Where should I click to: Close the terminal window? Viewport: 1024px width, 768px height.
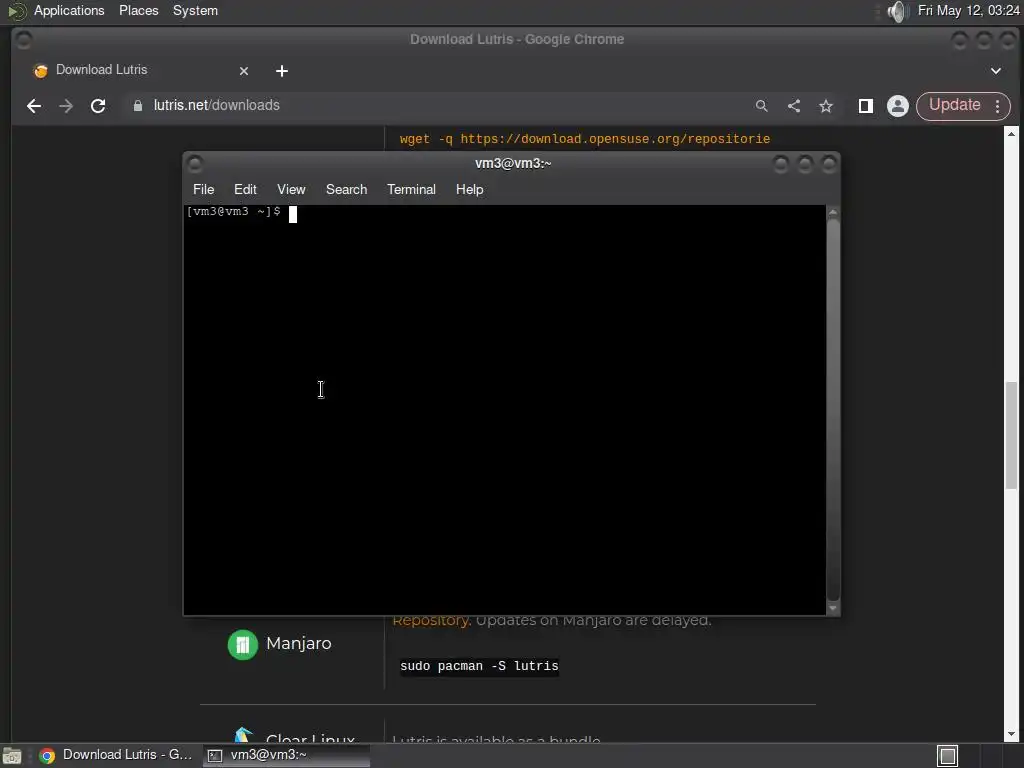(x=829, y=164)
